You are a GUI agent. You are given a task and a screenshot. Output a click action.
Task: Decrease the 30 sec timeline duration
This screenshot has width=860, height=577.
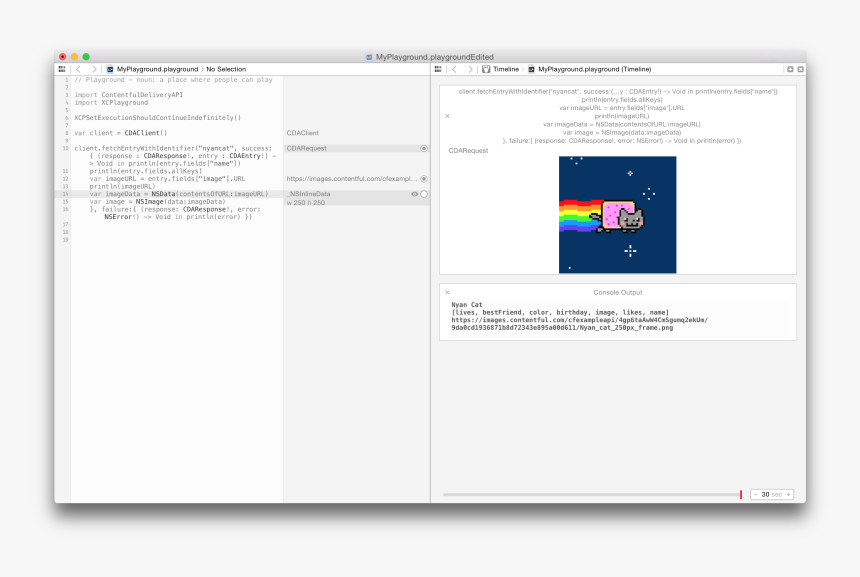coord(755,495)
